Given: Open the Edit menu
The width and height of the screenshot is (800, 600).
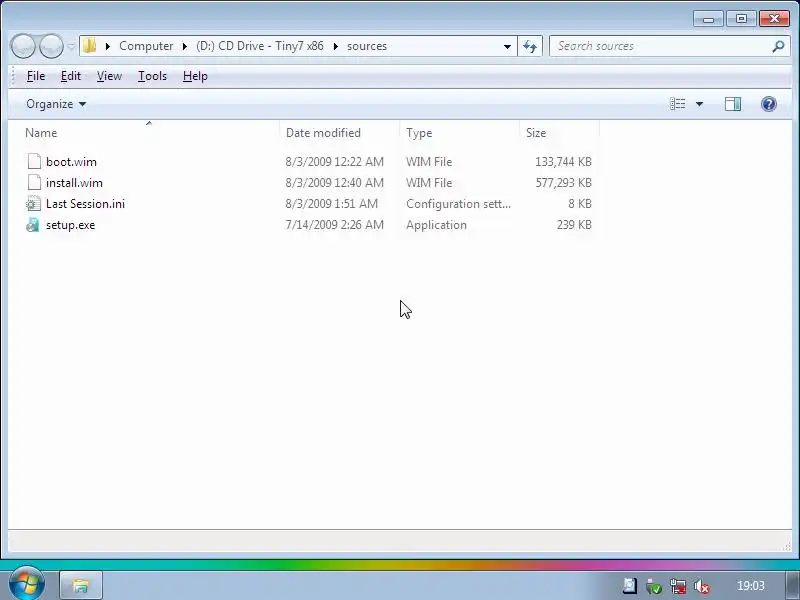Looking at the screenshot, I should tap(70, 76).
